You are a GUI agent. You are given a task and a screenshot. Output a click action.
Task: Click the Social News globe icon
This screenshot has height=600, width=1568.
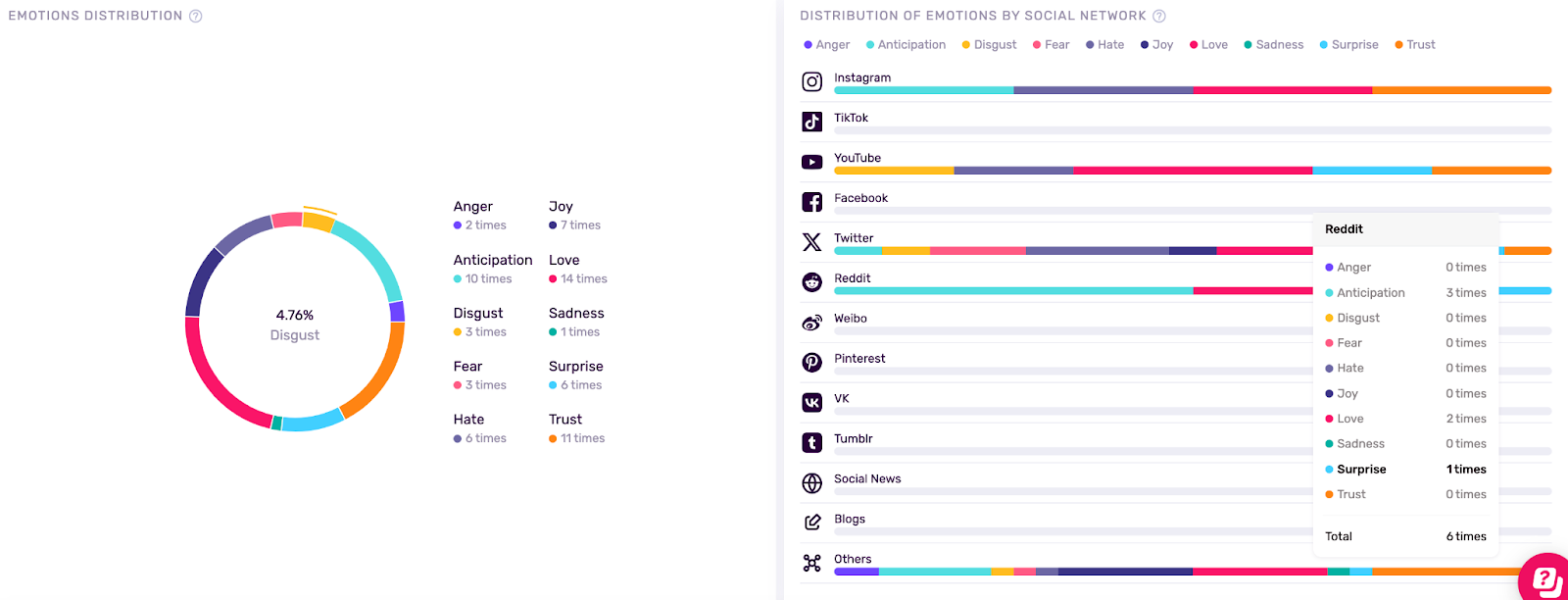point(811,483)
